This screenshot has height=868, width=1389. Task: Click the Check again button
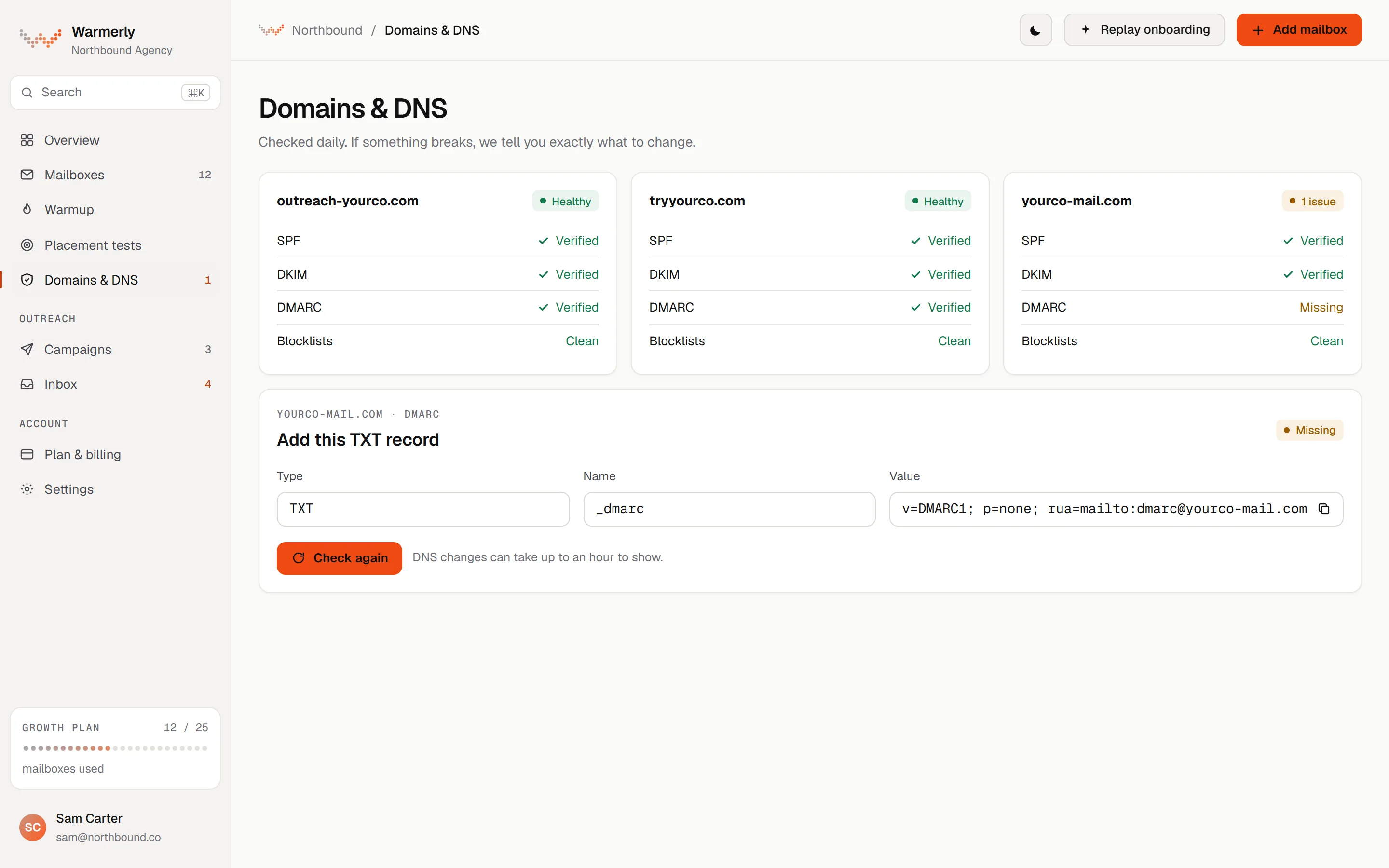click(x=339, y=558)
